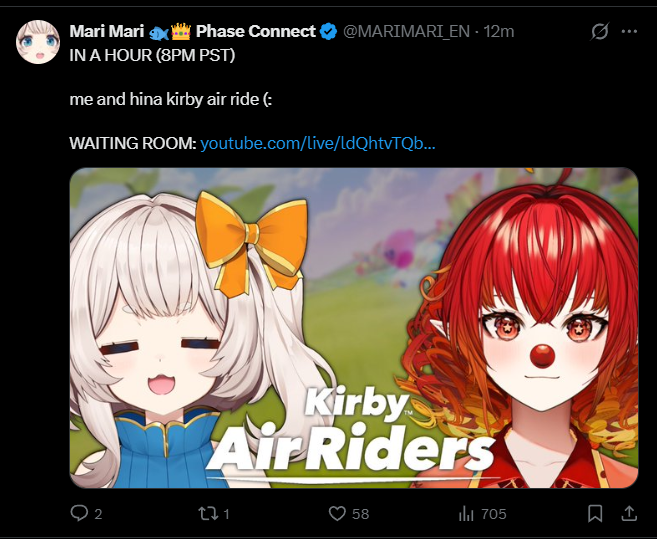Click the crown emoji beside Phase Connect
657x539 pixels.
click(181, 31)
